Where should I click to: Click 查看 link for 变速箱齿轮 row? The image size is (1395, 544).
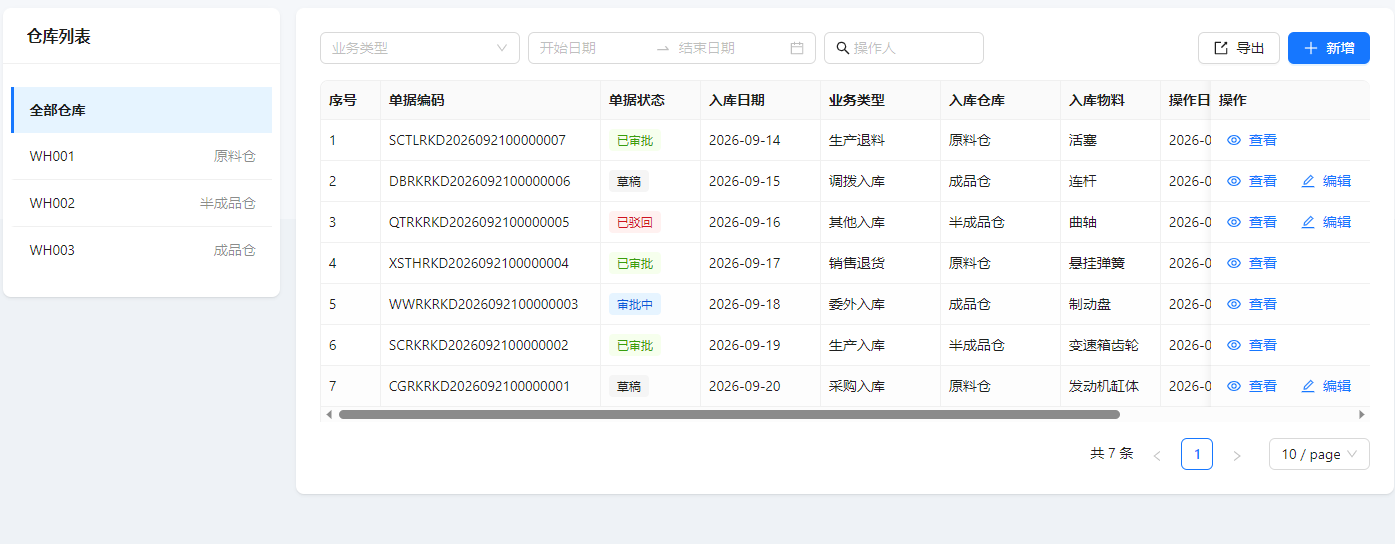point(1263,345)
